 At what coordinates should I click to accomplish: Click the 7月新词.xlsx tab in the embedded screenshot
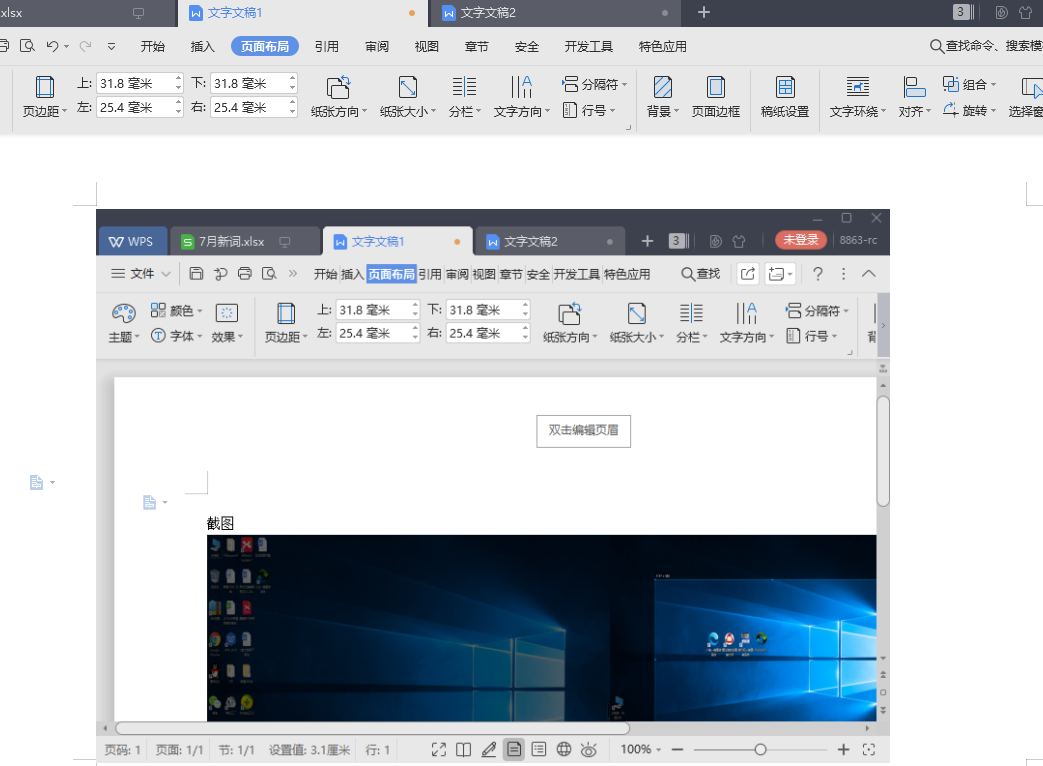pos(245,241)
